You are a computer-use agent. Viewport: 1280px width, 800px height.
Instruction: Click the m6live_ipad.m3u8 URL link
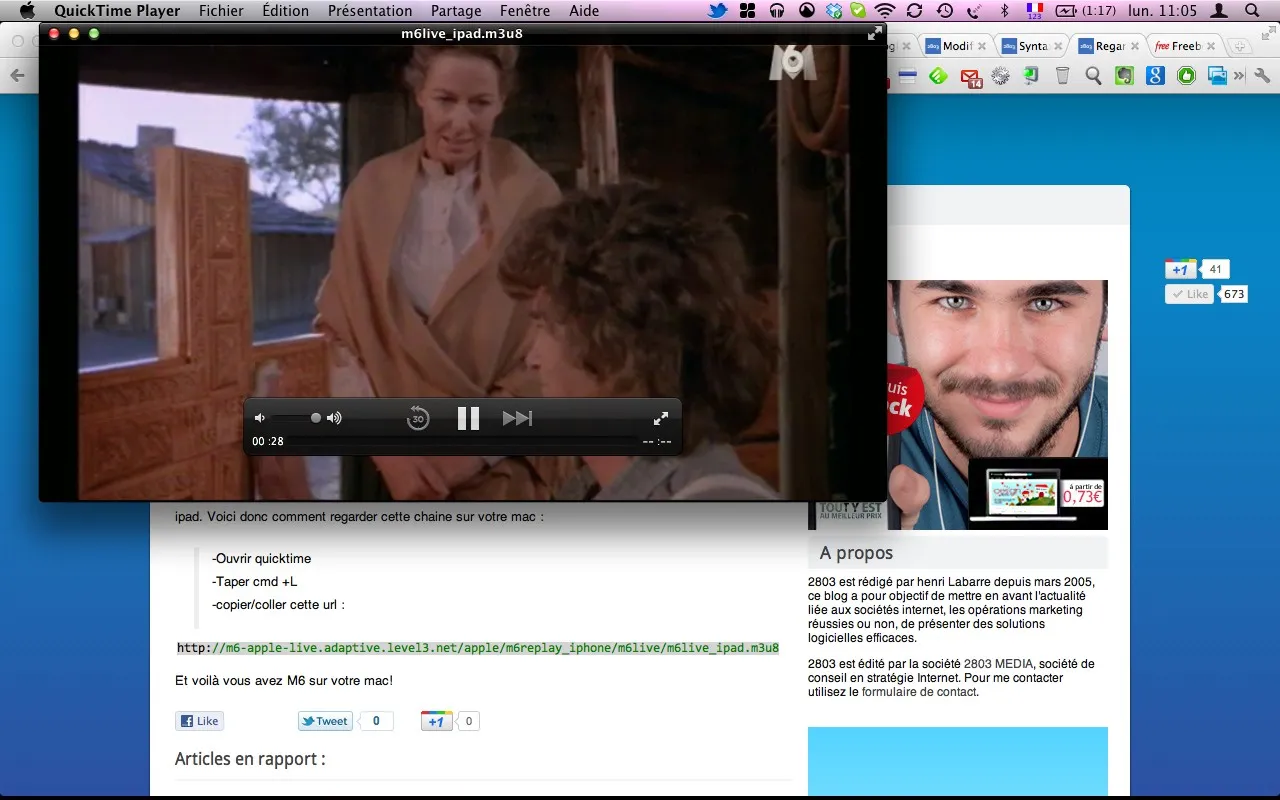tap(478, 648)
